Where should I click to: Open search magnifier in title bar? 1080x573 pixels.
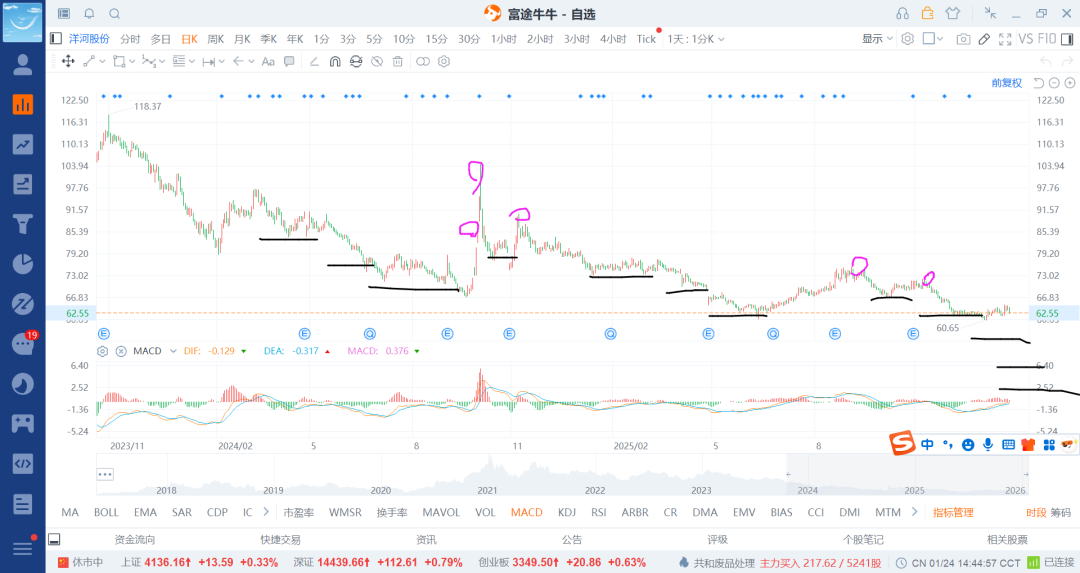(x=115, y=14)
